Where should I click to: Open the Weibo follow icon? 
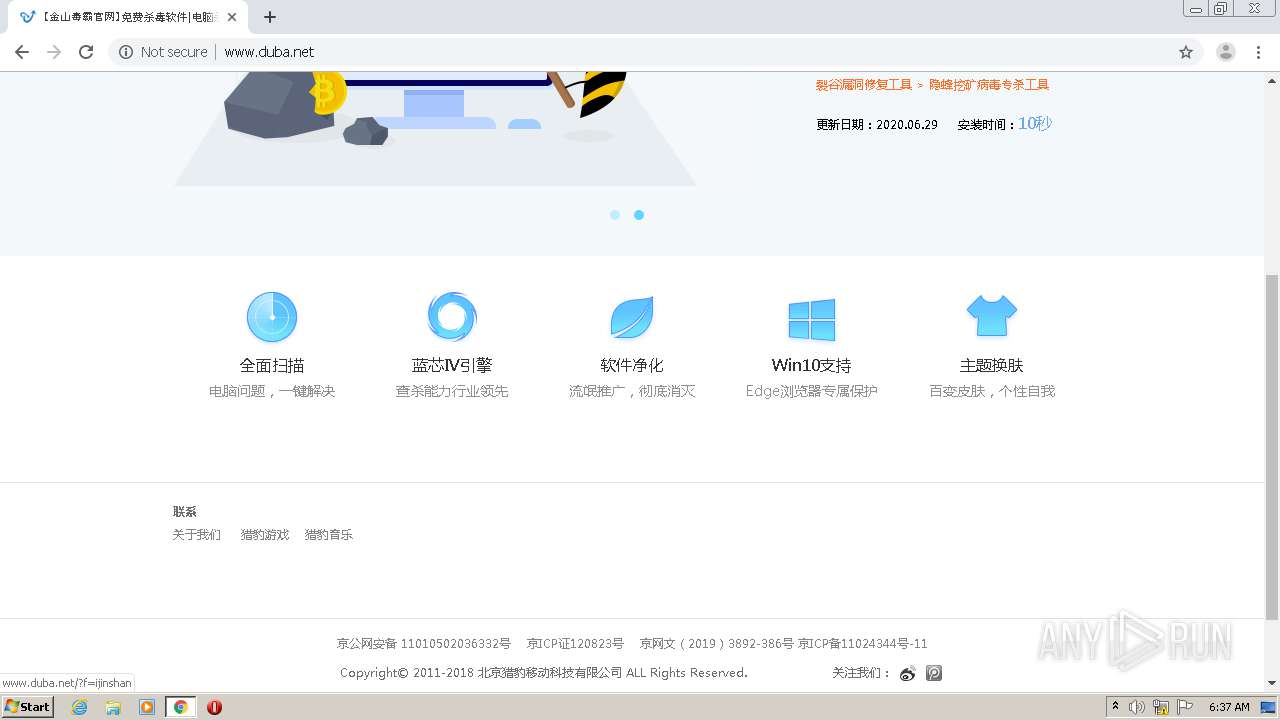coord(908,673)
